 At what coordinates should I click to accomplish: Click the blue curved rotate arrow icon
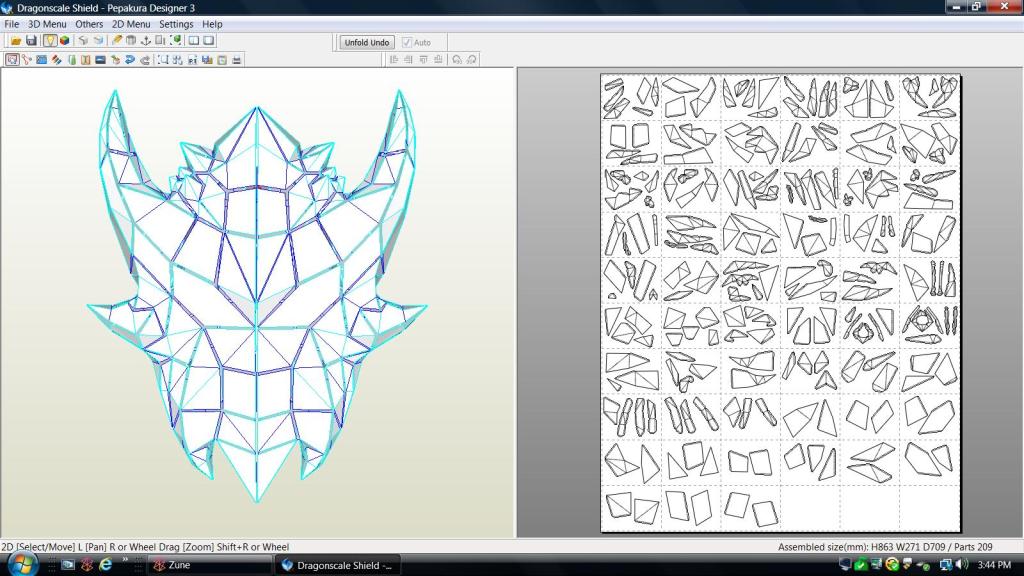coord(130,59)
